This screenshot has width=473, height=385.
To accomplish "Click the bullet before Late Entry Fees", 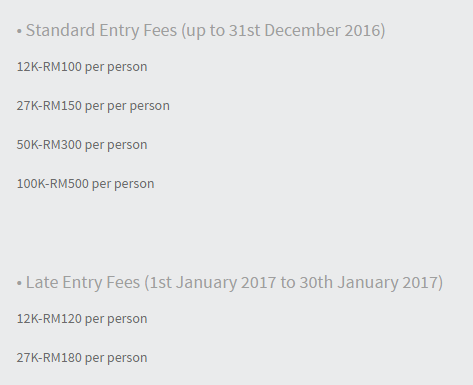I will (19, 283).
